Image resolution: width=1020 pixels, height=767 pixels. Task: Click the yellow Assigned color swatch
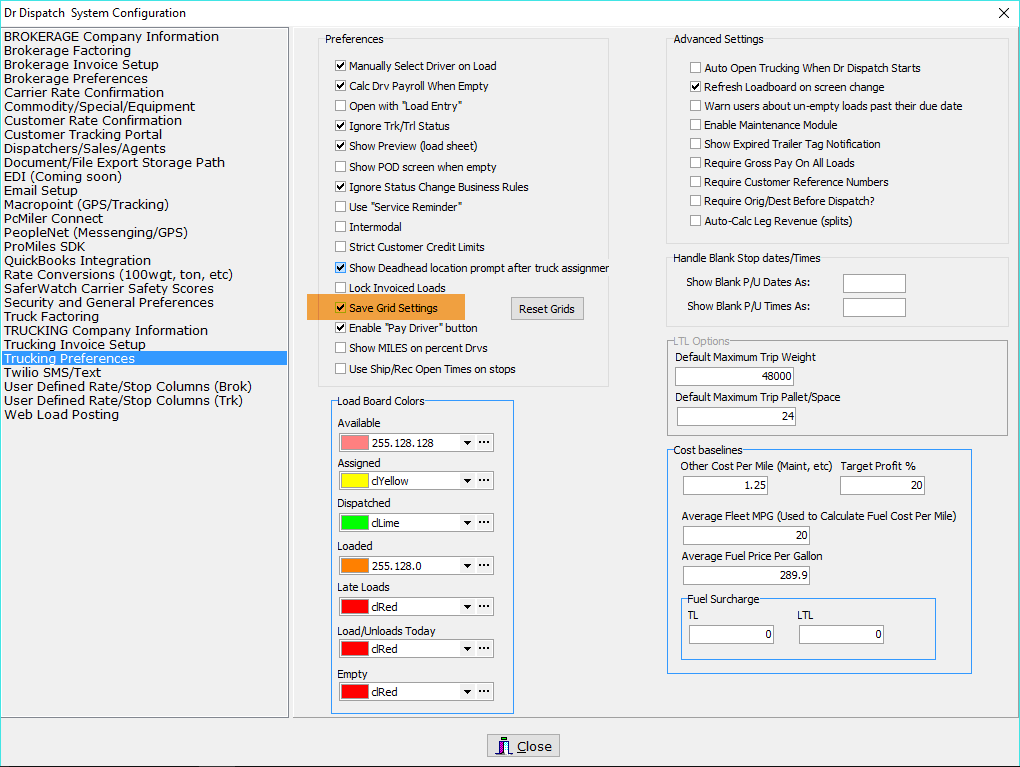tap(355, 481)
